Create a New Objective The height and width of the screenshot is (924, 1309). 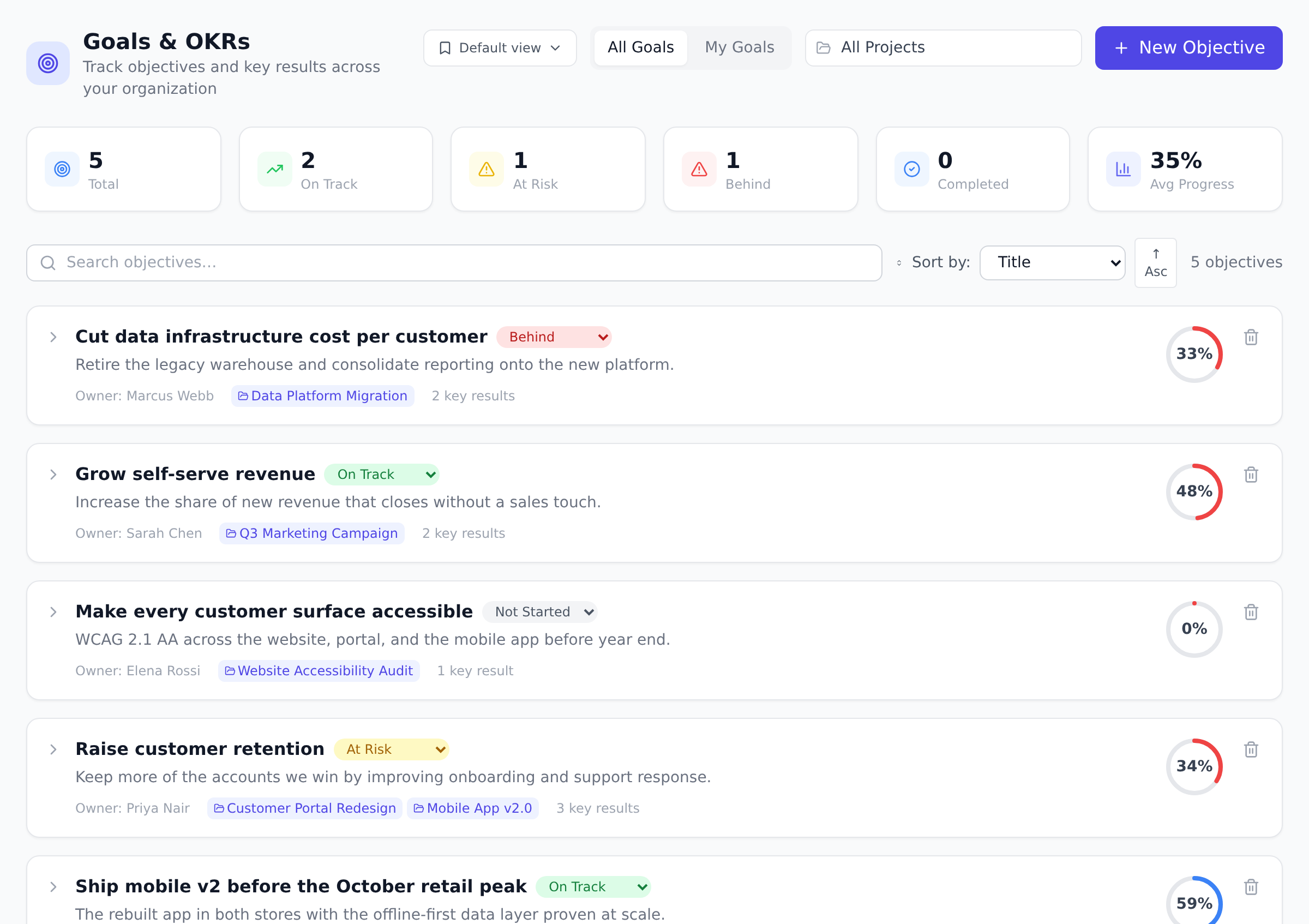pyautogui.click(x=1188, y=48)
